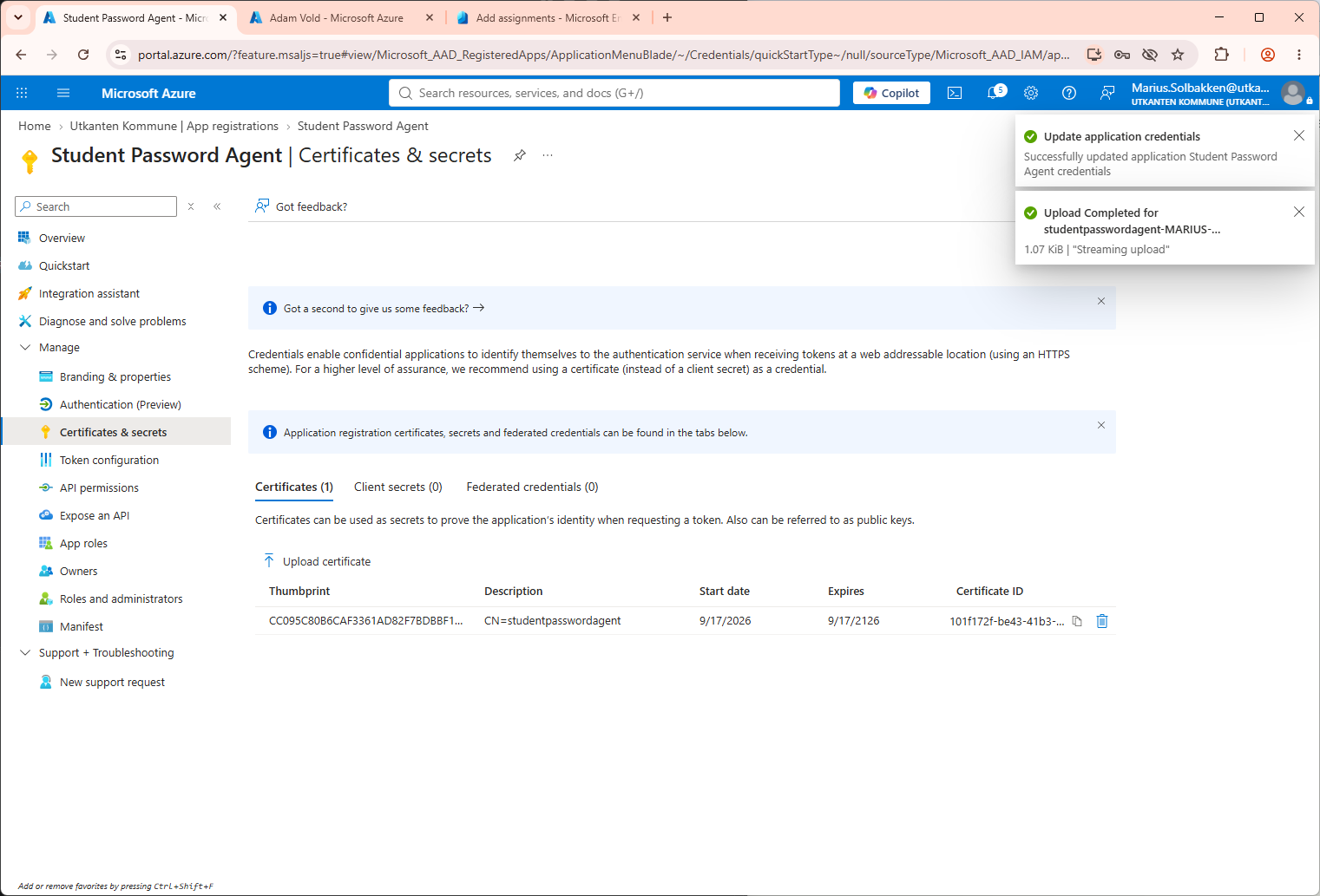
Task: Open the more options ellipsis beside title
Action: 548,155
